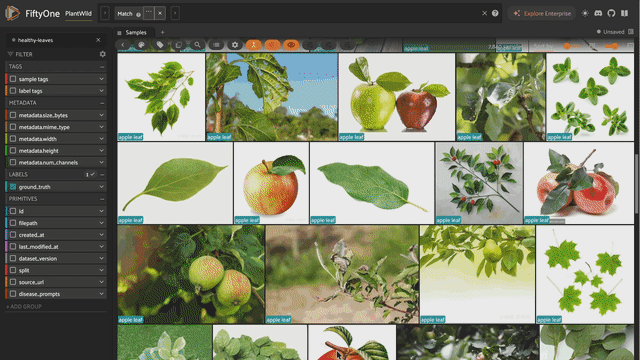The image size is (640, 360).
Task: Open the maple leaves thumbnail
Action: point(585,274)
